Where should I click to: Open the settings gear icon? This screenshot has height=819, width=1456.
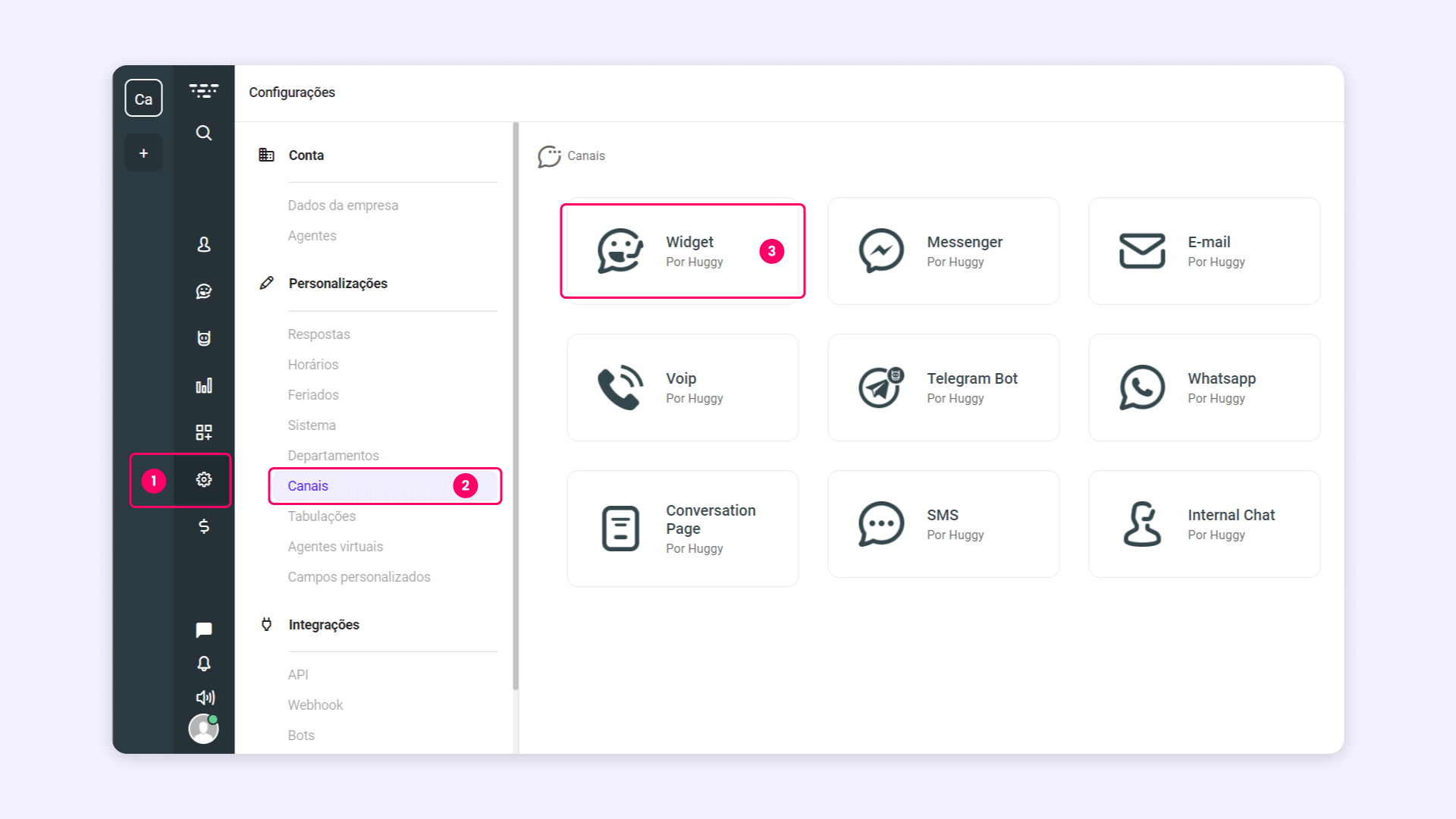click(x=204, y=479)
